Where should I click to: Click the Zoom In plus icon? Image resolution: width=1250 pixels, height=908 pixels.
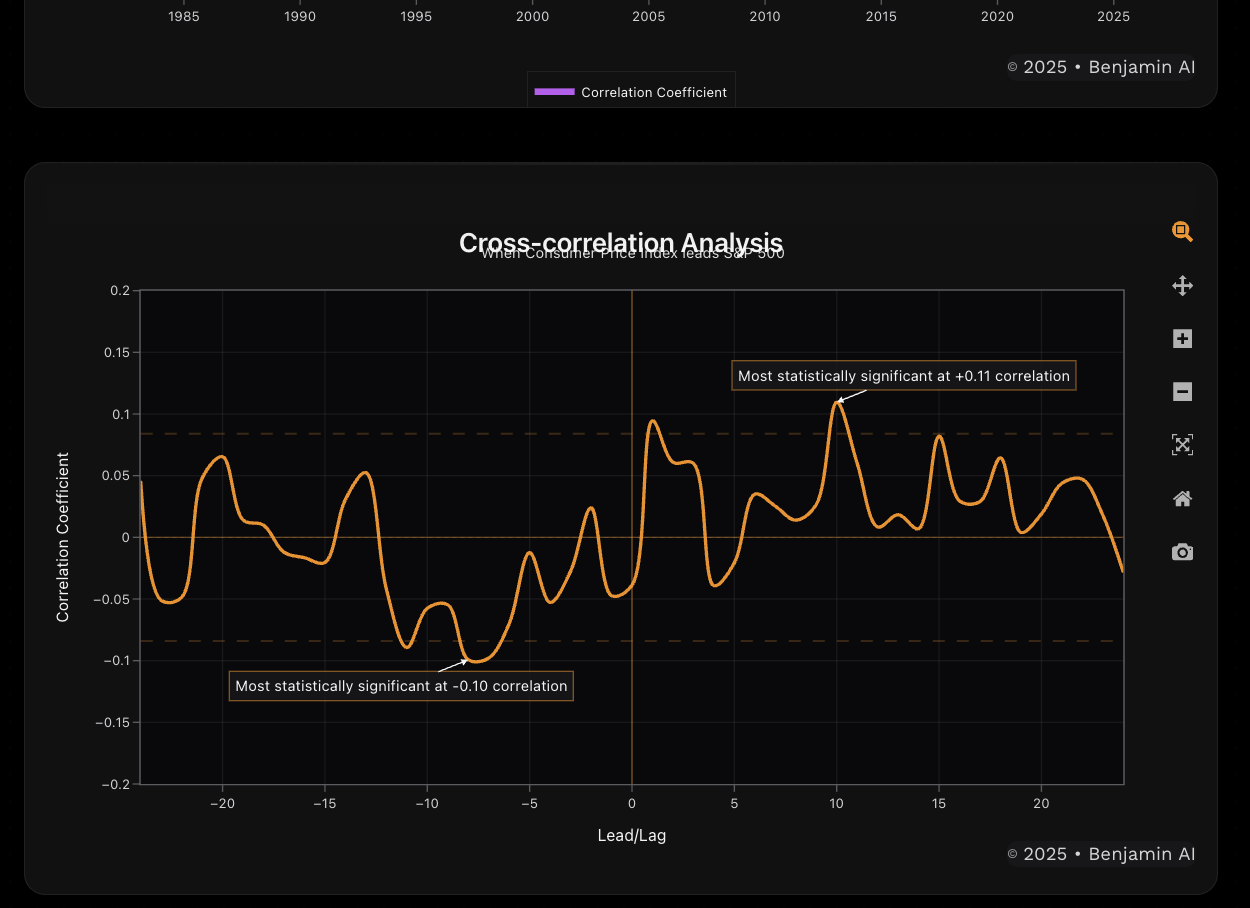(x=1182, y=339)
